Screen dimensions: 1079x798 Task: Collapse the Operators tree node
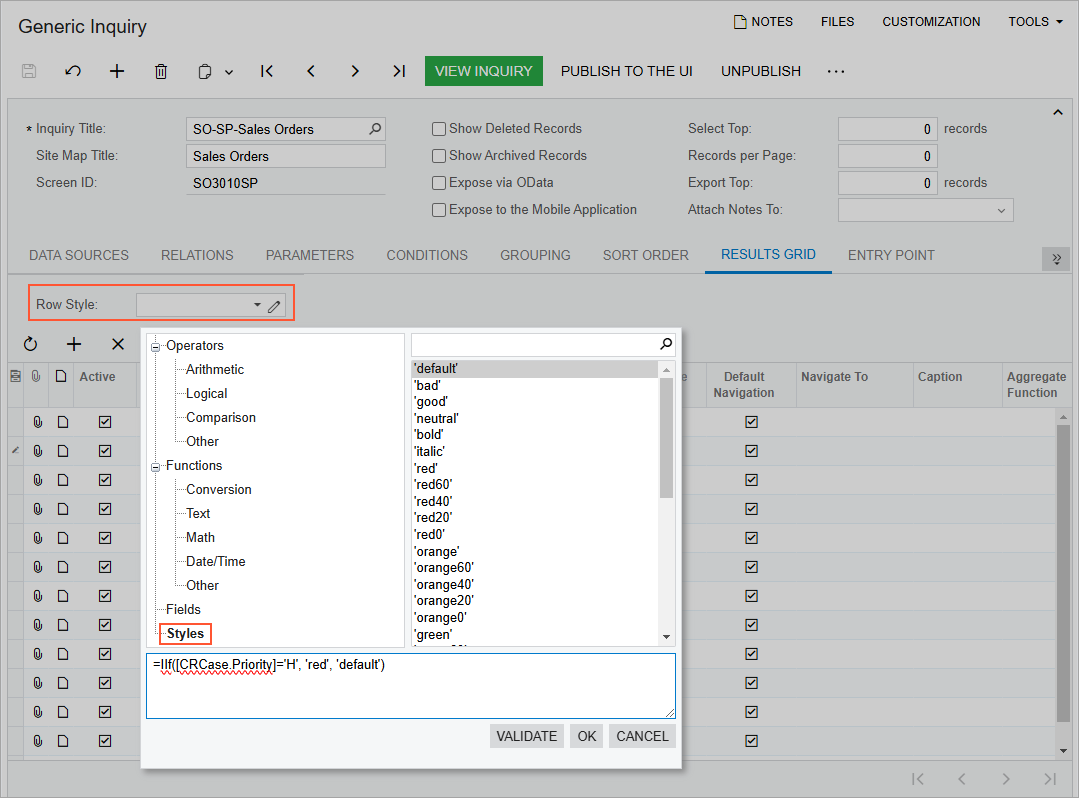[156, 347]
